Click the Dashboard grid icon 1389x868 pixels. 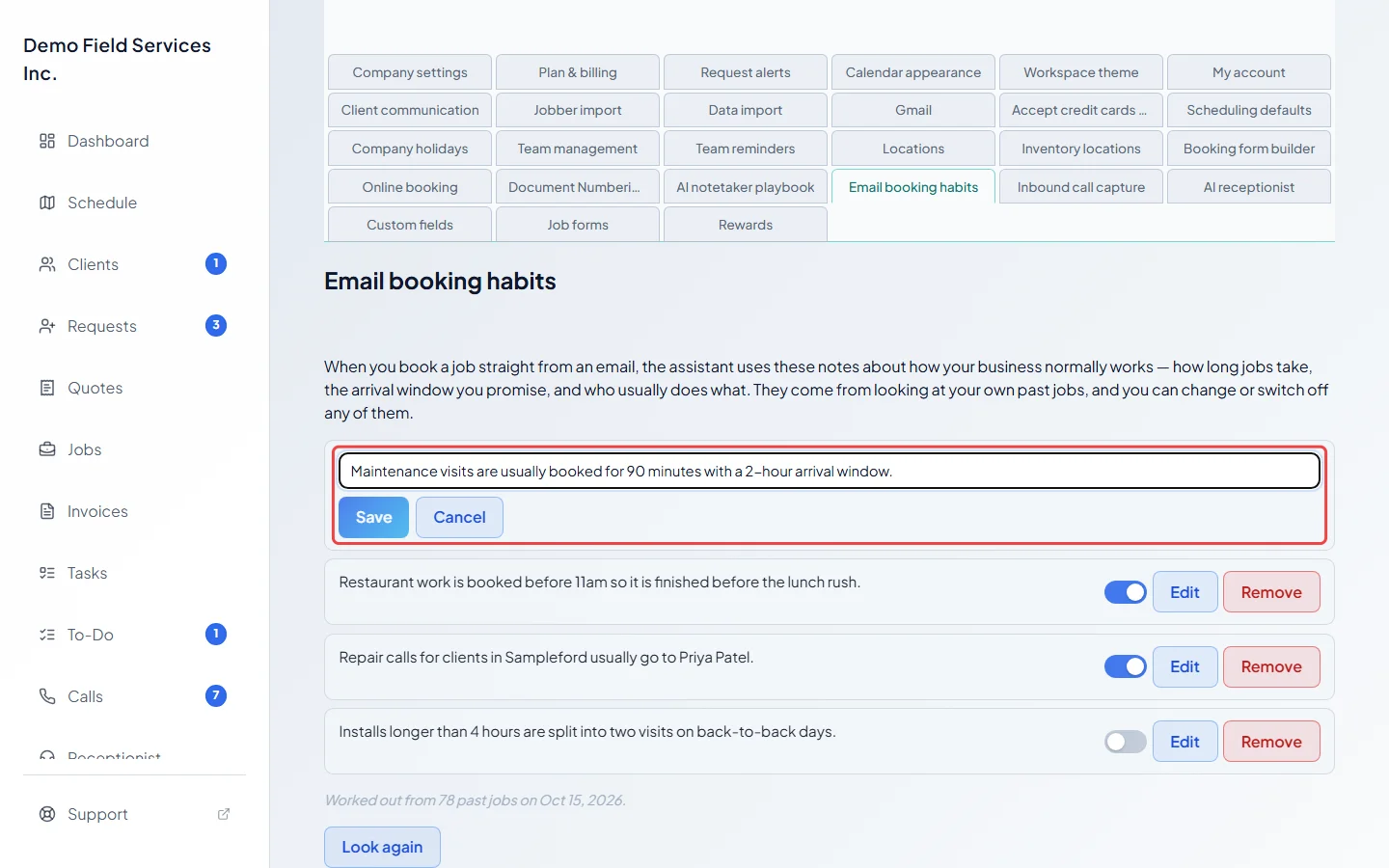tap(47, 141)
